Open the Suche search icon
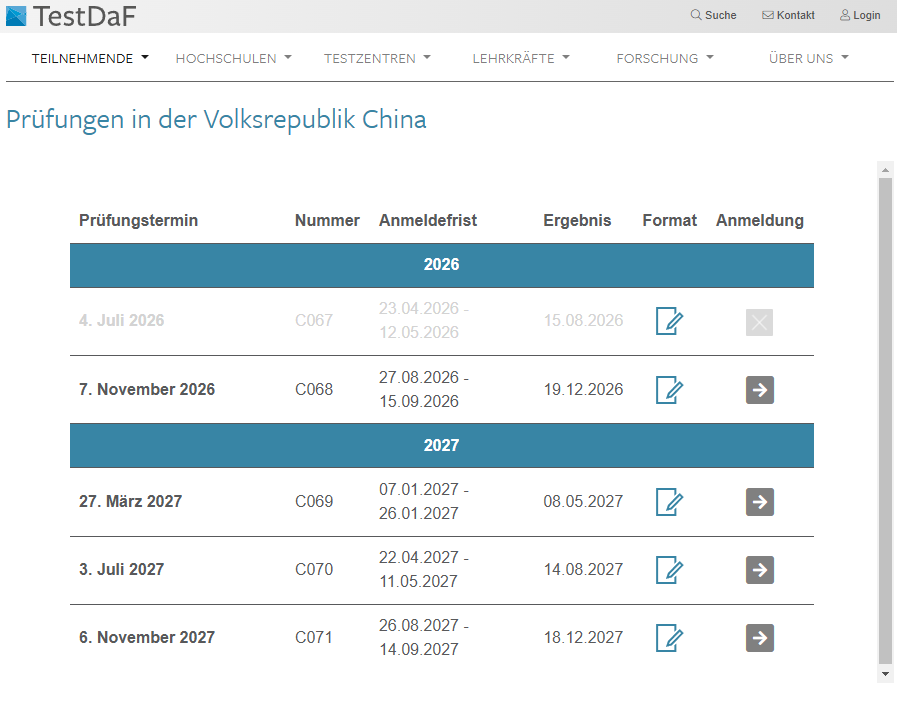This screenshot has height=707, width=897. 713,15
